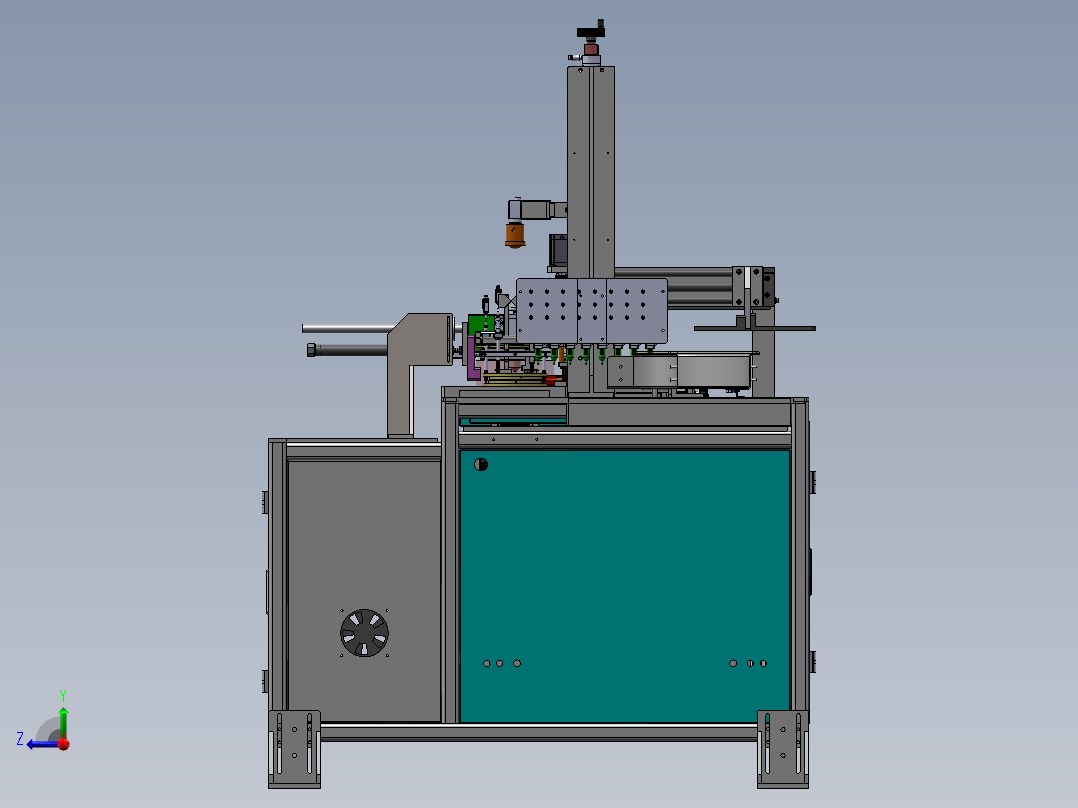Select the gray camera body above orange lens
Image resolution: width=1078 pixels, height=808 pixels.
coord(531,210)
